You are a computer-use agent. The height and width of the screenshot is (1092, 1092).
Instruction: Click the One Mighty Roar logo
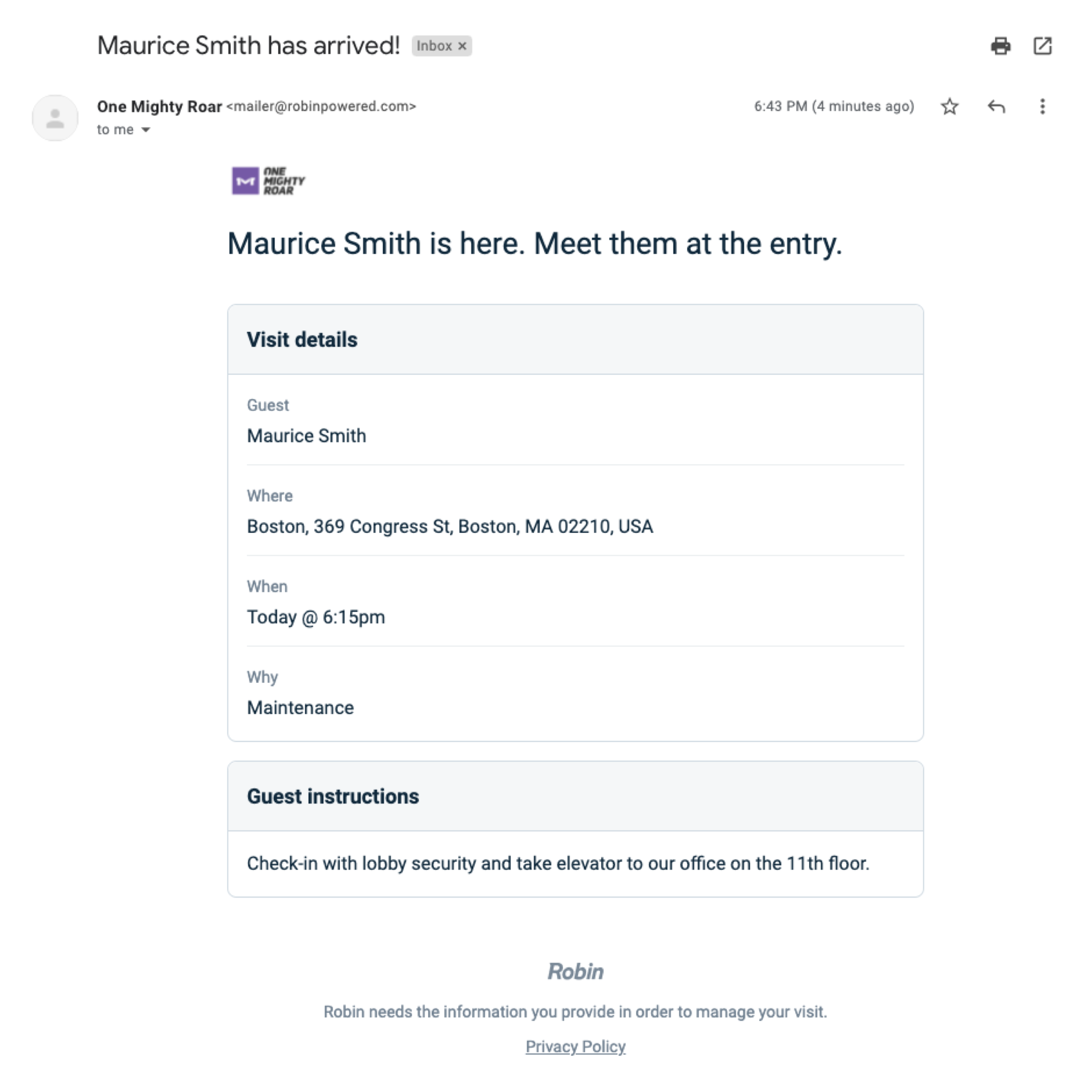coord(268,181)
